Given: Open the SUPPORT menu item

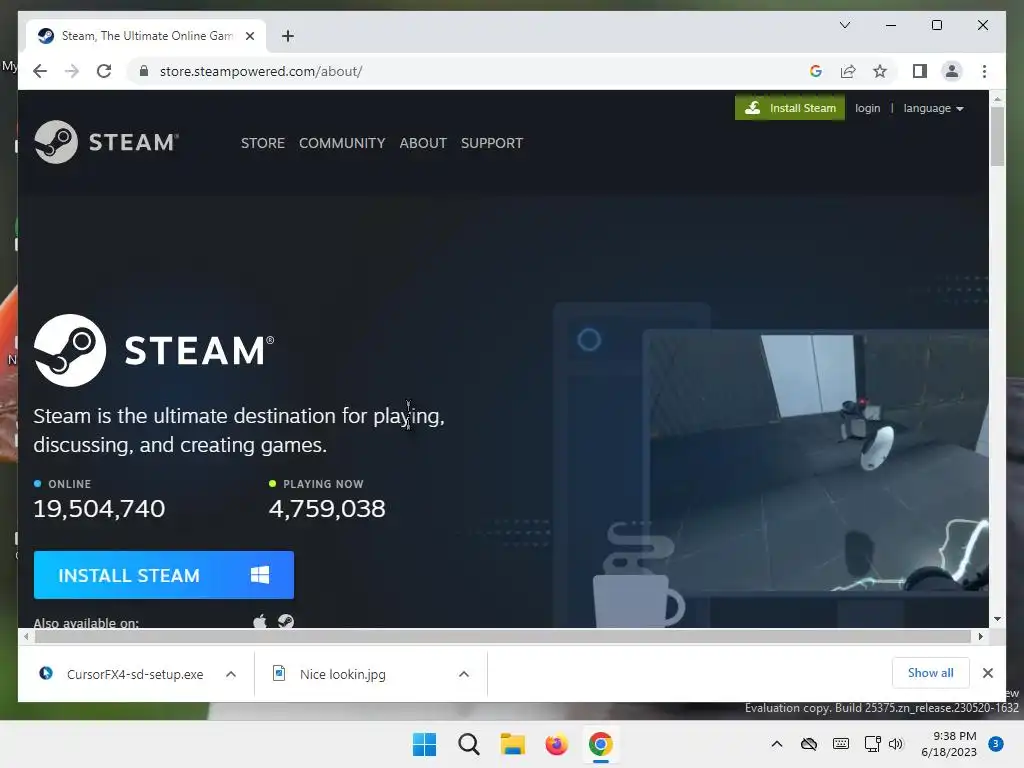Looking at the screenshot, I should [x=492, y=143].
